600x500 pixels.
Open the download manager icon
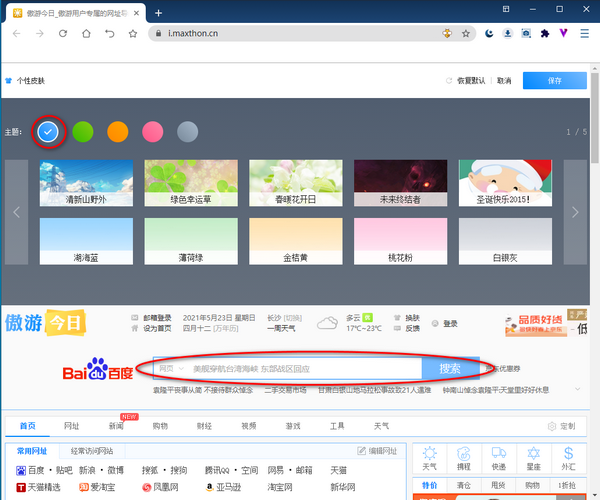(x=508, y=33)
